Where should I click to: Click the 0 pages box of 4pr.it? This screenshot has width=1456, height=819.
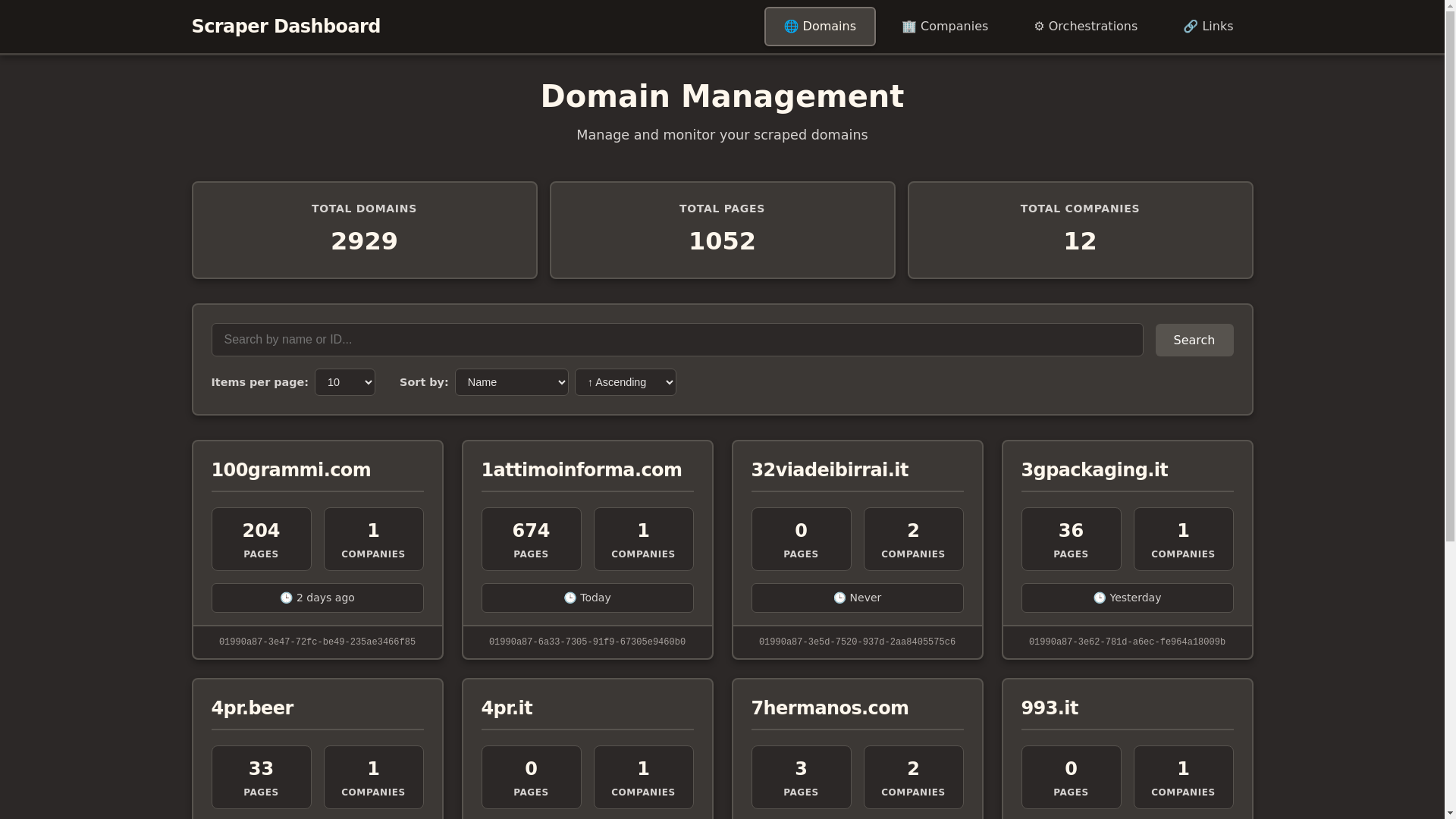(531, 777)
